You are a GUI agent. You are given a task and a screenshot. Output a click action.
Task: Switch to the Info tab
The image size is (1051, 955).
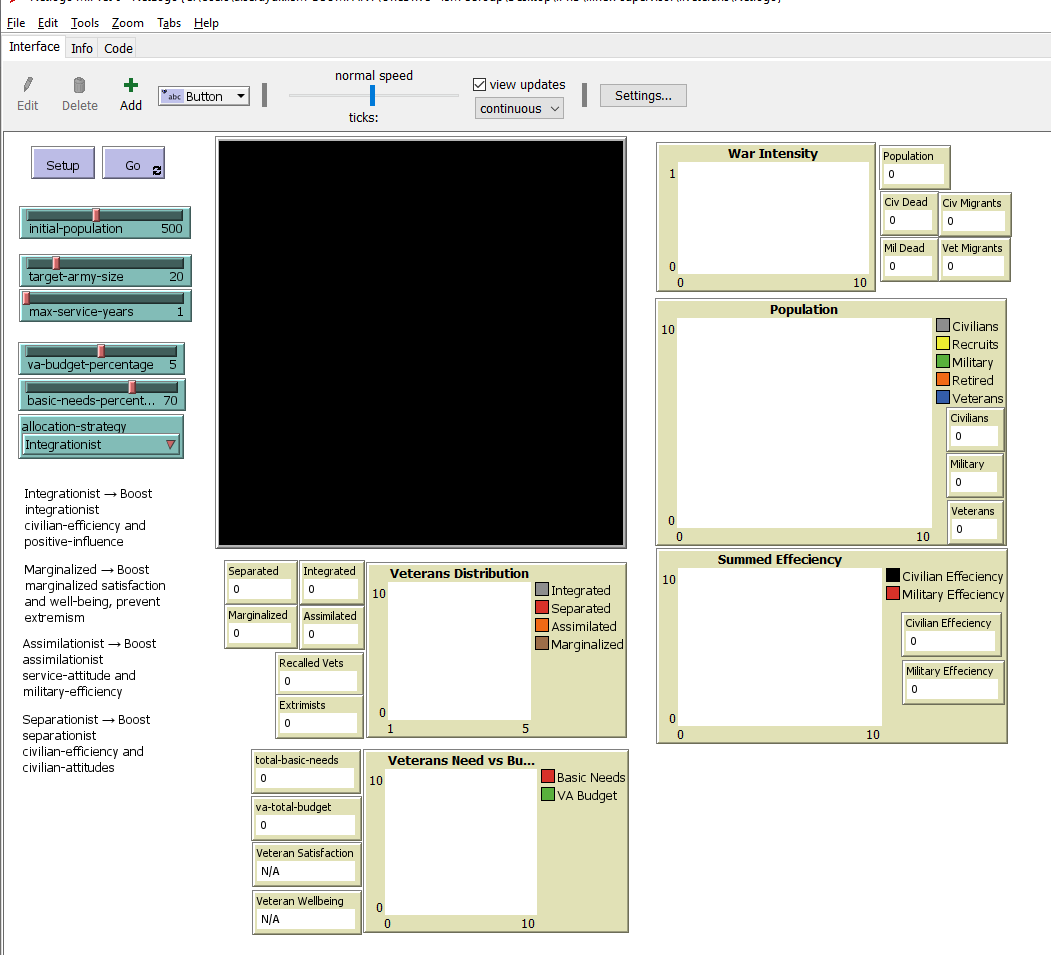82,48
